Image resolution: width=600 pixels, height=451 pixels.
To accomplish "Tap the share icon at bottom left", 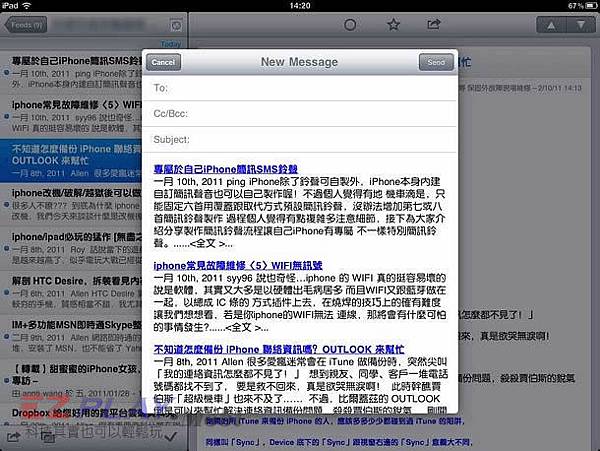I will [13, 437].
